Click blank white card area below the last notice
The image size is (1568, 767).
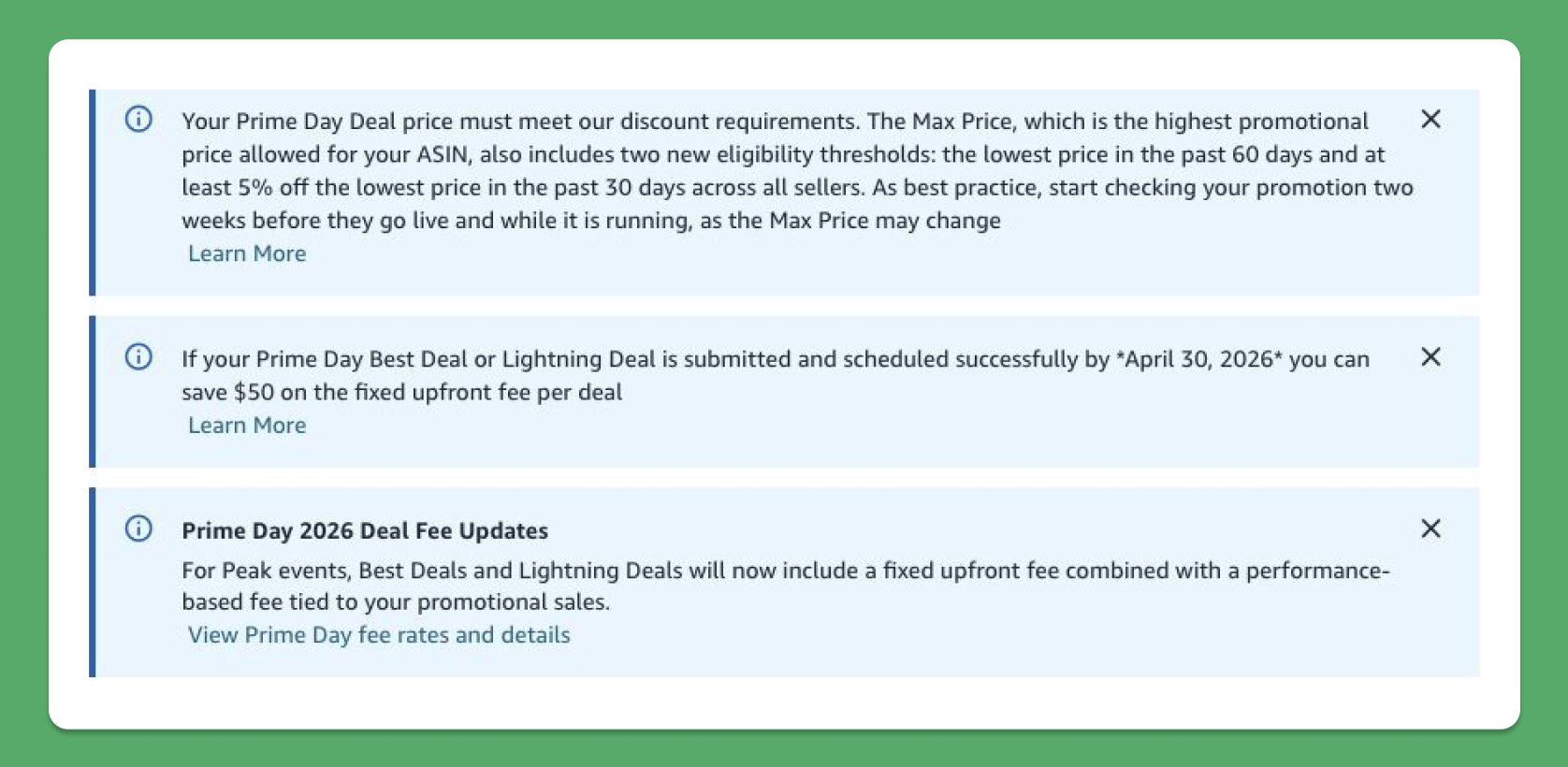click(x=784, y=702)
